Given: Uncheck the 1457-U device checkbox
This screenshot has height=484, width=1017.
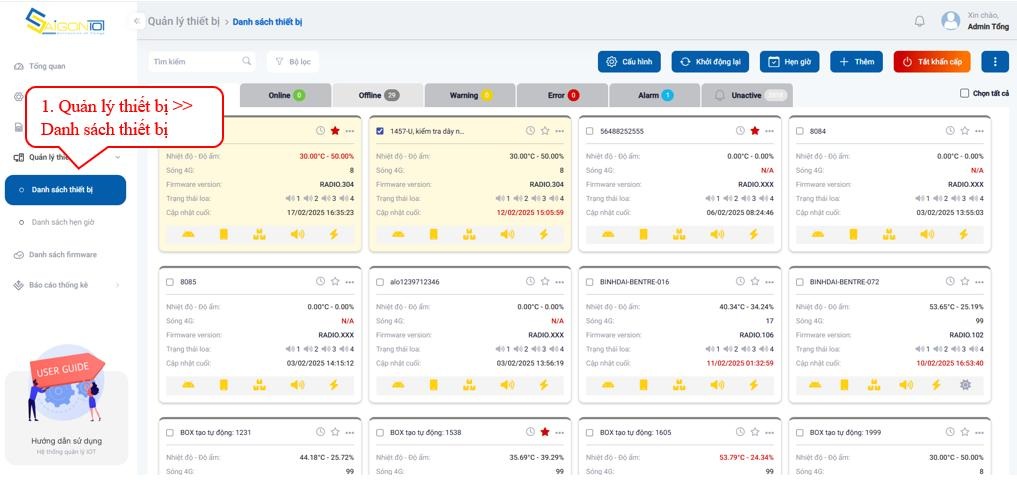Looking at the screenshot, I should pyautogui.click(x=379, y=131).
